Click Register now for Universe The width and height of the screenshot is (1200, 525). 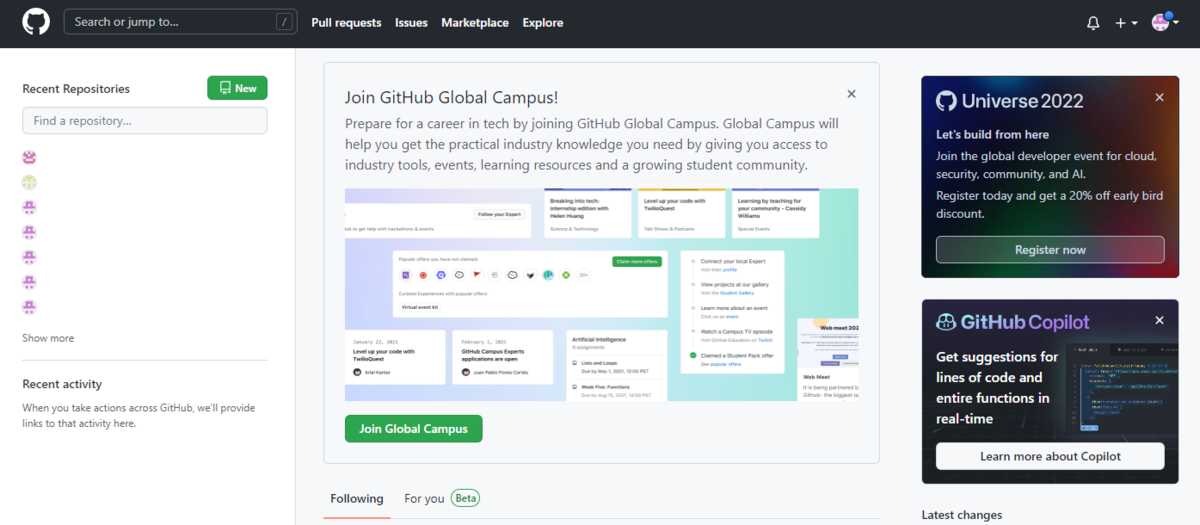[x=1050, y=250]
